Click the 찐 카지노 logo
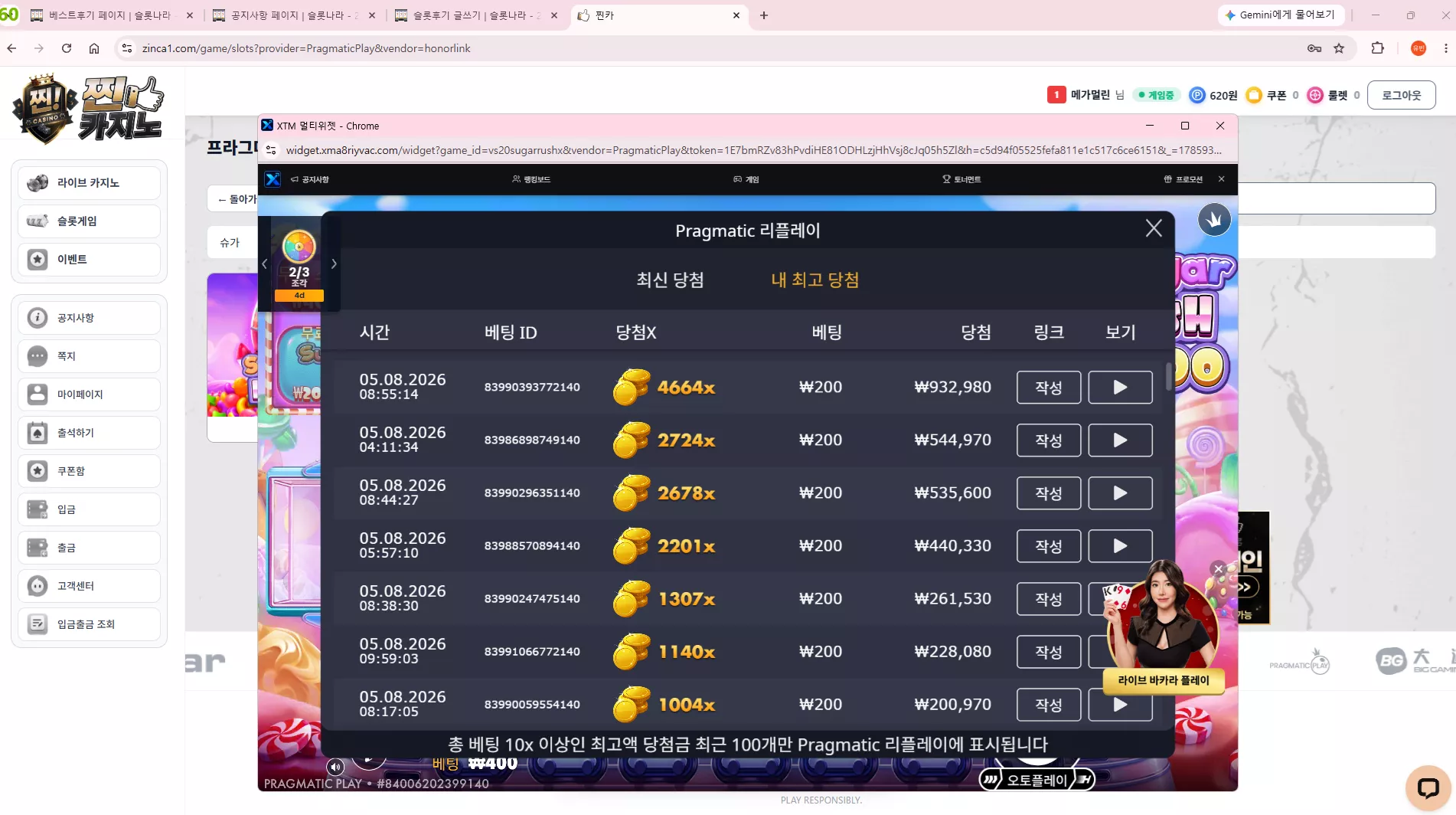1456x815 pixels. click(89, 109)
